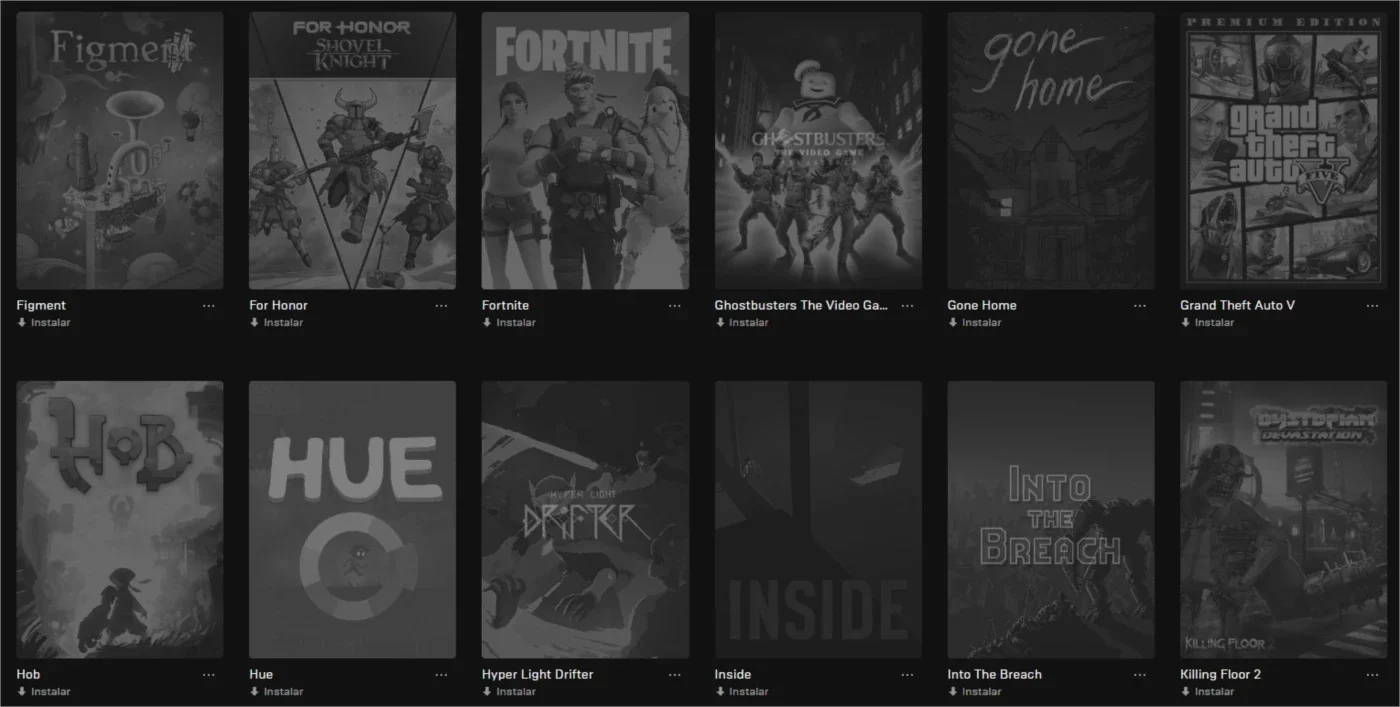The width and height of the screenshot is (1400, 707).
Task: Click Instalar under Figment
Action: point(44,323)
